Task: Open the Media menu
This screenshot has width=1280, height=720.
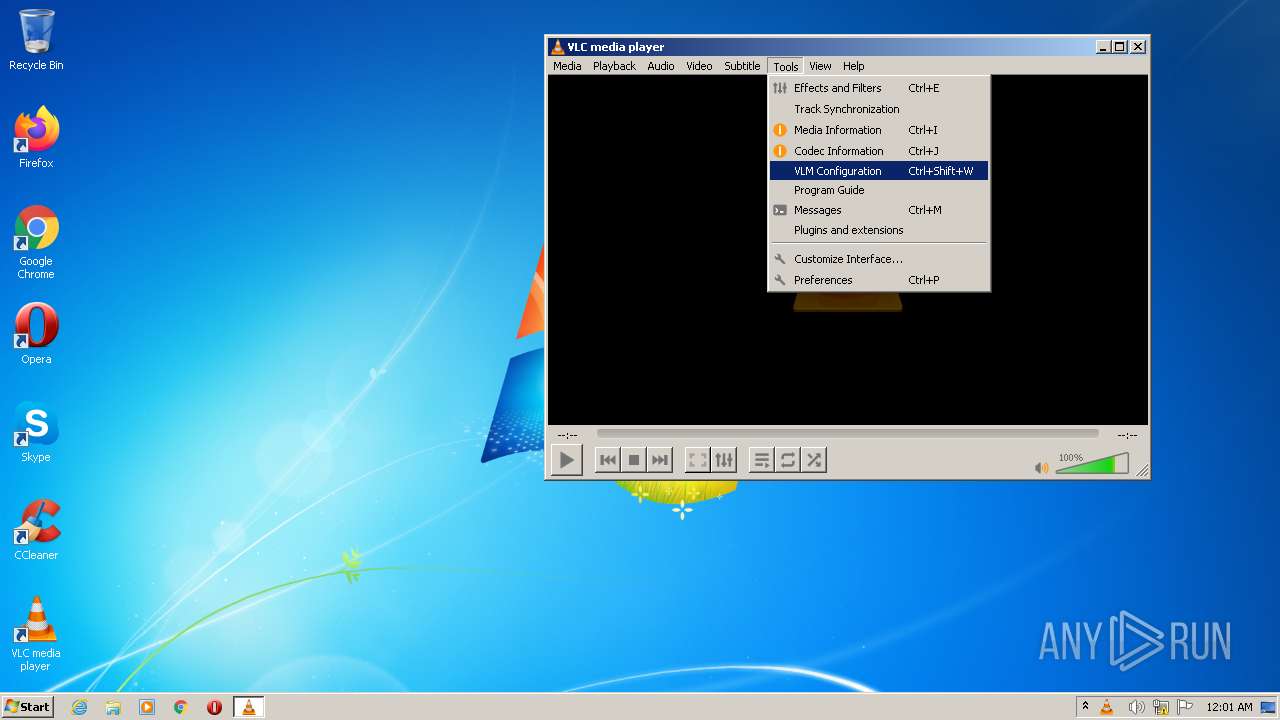Action: (x=567, y=66)
